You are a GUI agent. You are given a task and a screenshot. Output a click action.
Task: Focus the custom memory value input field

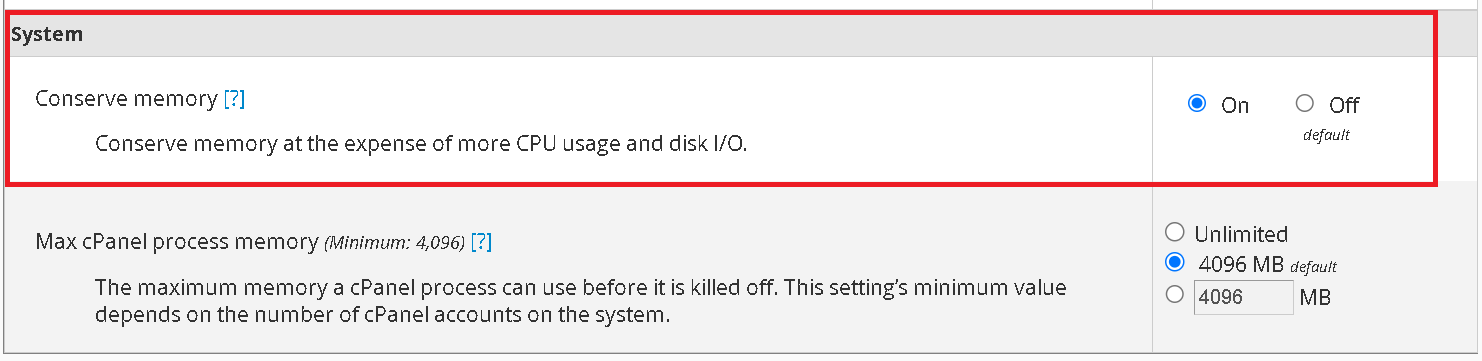click(x=1243, y=297)
